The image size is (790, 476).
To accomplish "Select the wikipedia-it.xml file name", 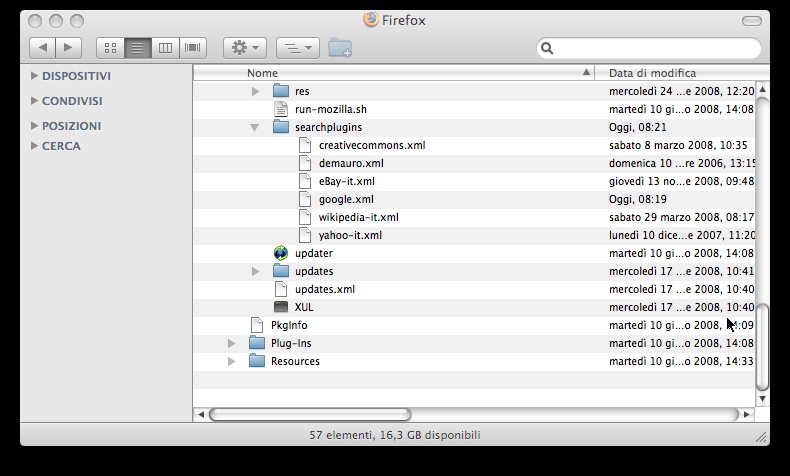I will click(358, 218).
